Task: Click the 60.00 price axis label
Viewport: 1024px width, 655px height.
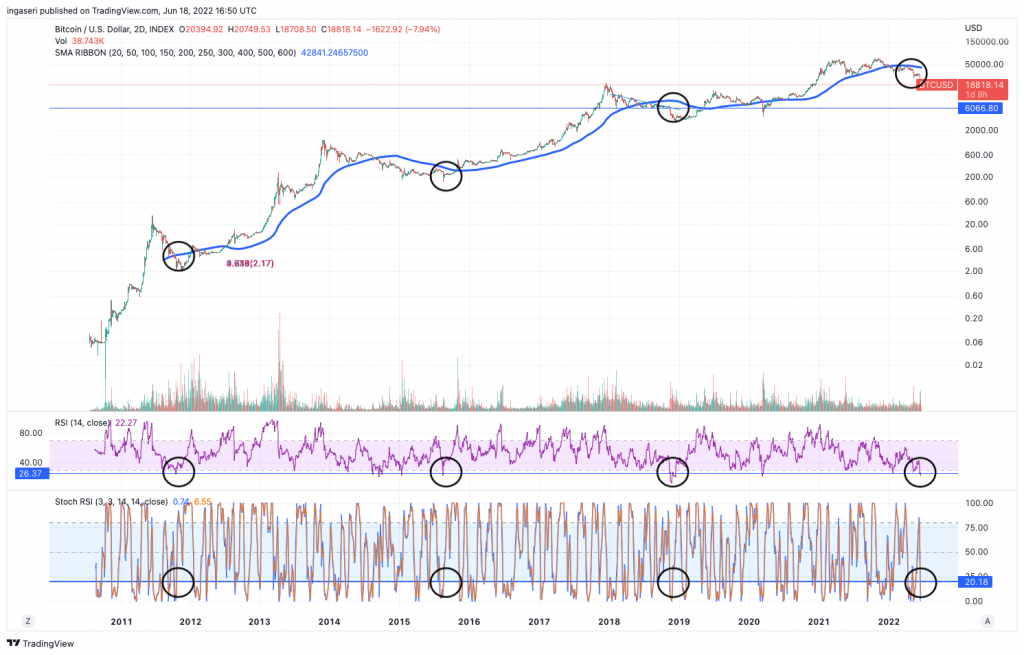Action: click(x=976, y=201)
